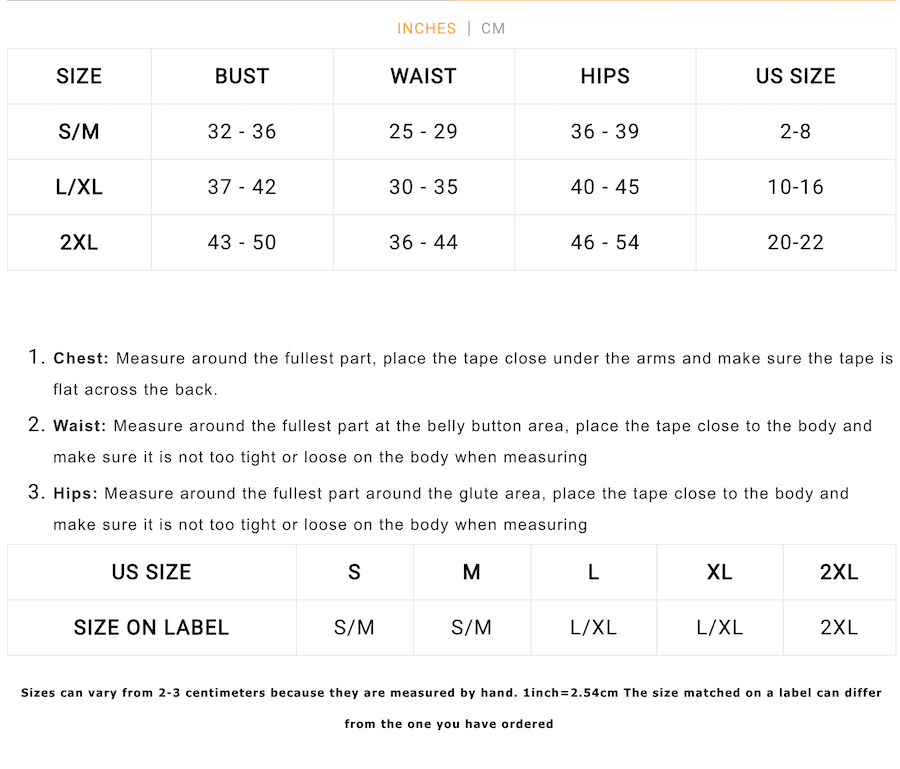Click the US size 10-16 cell

795,187
